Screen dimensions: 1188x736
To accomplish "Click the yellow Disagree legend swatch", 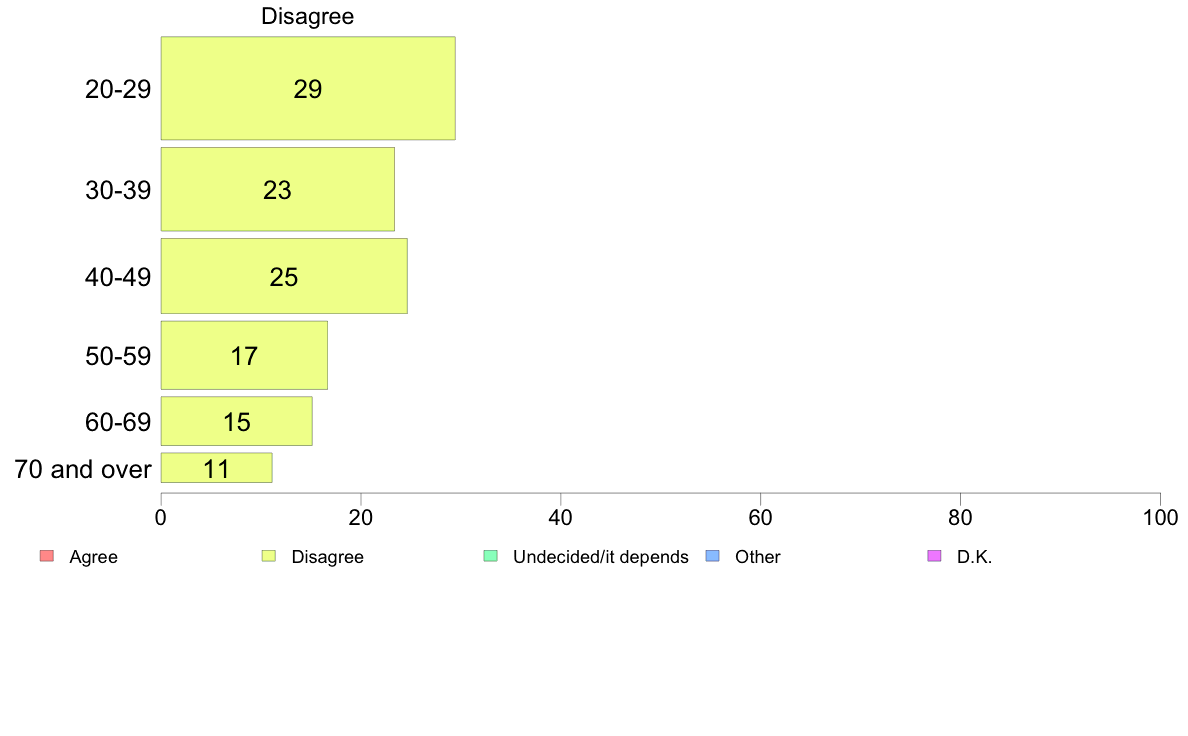I will tap(269, 556).
